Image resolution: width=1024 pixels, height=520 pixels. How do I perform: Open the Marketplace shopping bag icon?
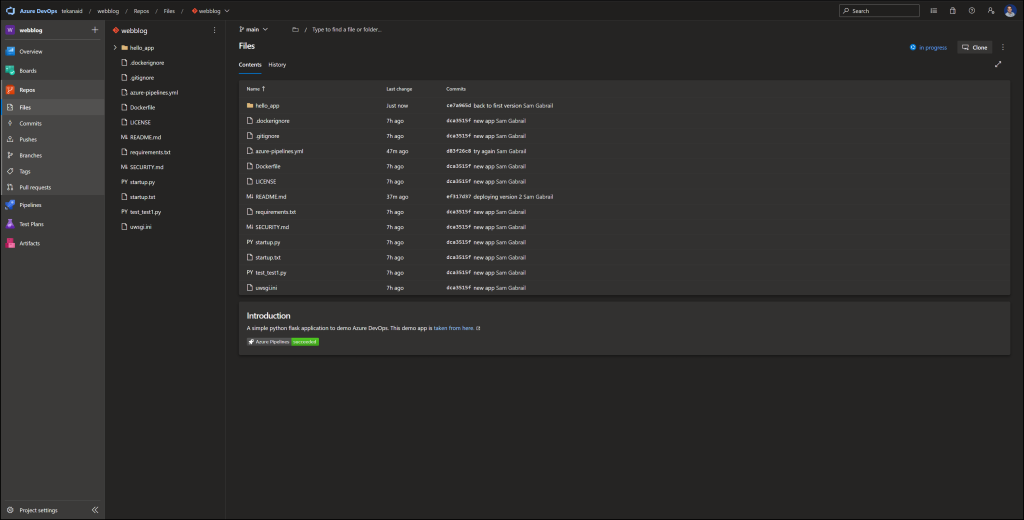[x=953, y=10]
